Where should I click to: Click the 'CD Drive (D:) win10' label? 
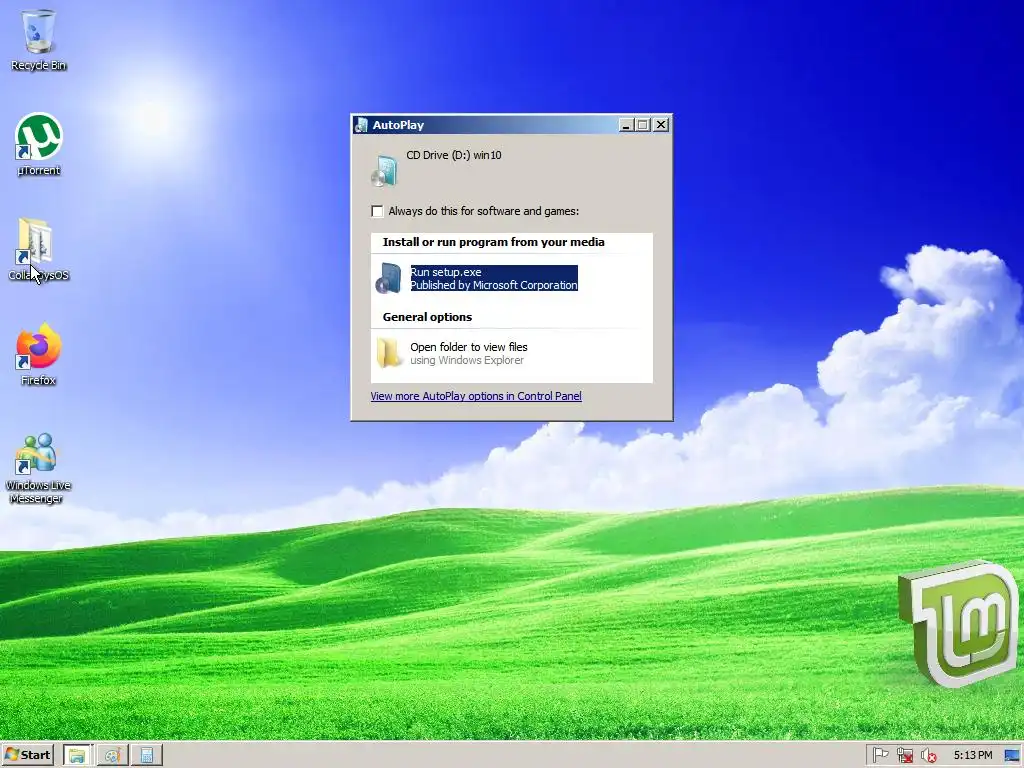pos(454,155)
